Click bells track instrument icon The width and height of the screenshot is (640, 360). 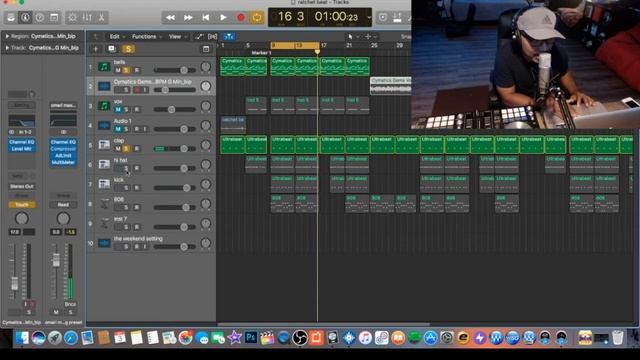click(104, 67)
